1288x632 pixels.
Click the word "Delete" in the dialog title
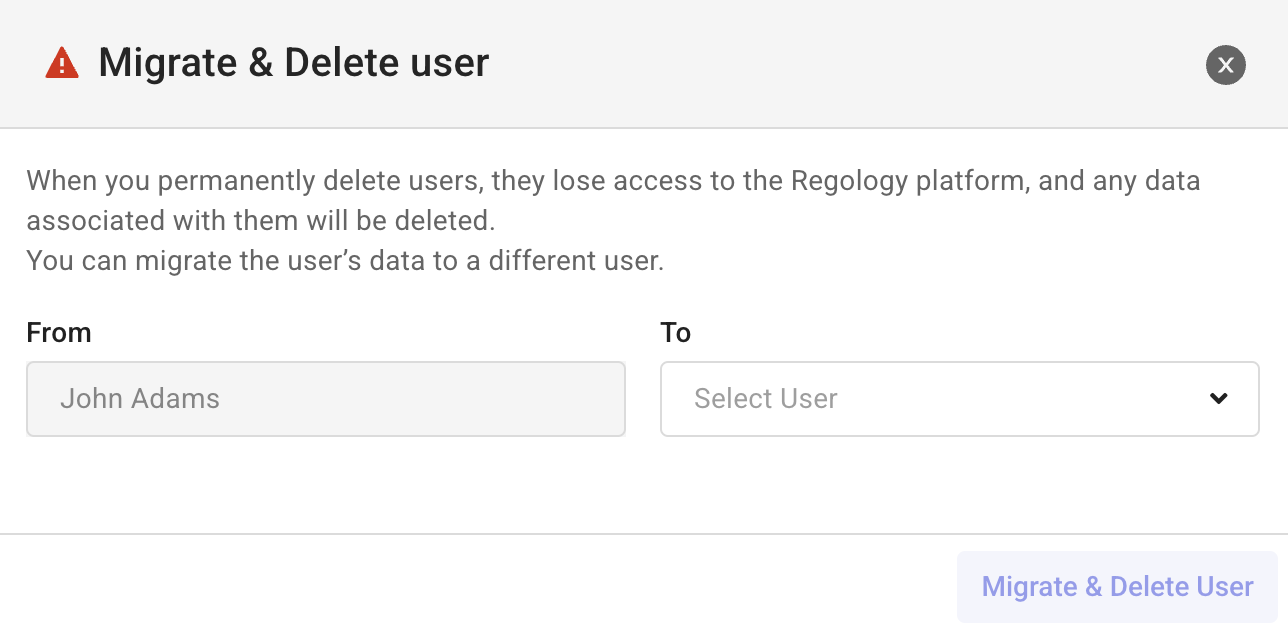tap(342, 63)
